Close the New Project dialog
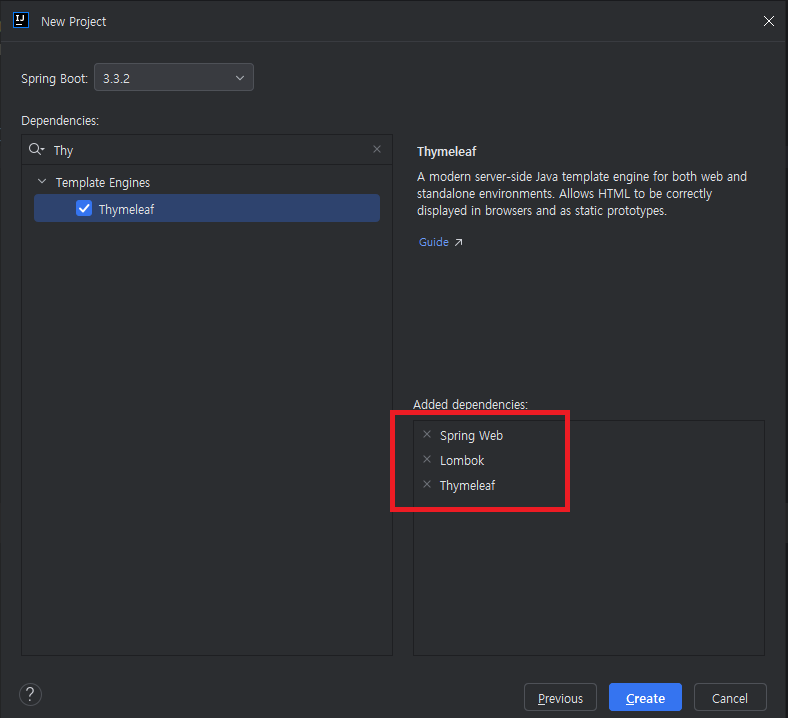The width and height of the screenshot is (788, 718). point(768,21)
